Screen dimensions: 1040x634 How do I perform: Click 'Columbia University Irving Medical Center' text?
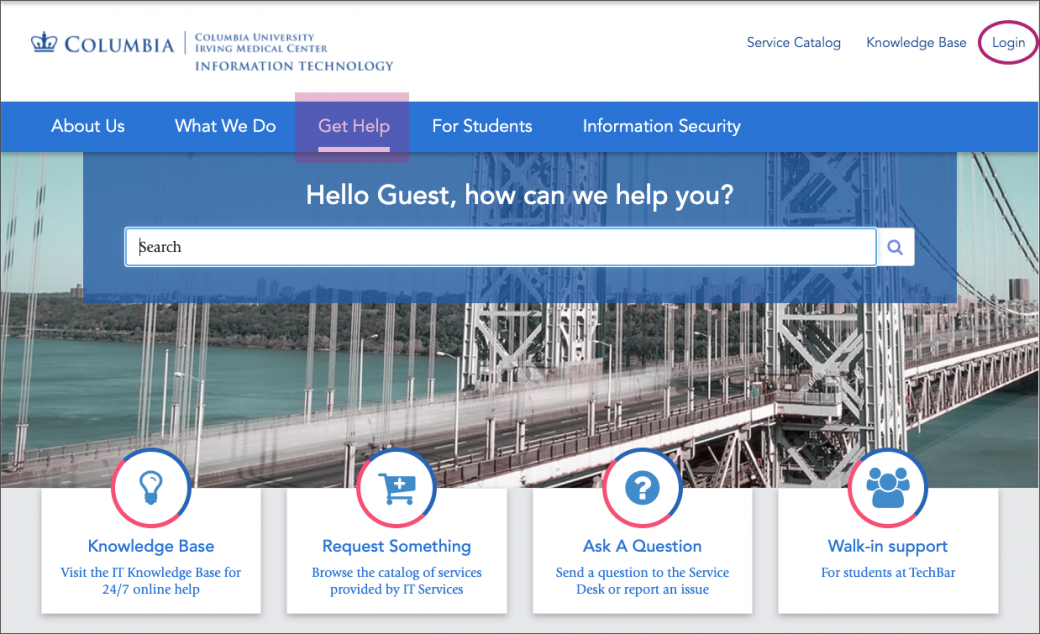[261, 43]
